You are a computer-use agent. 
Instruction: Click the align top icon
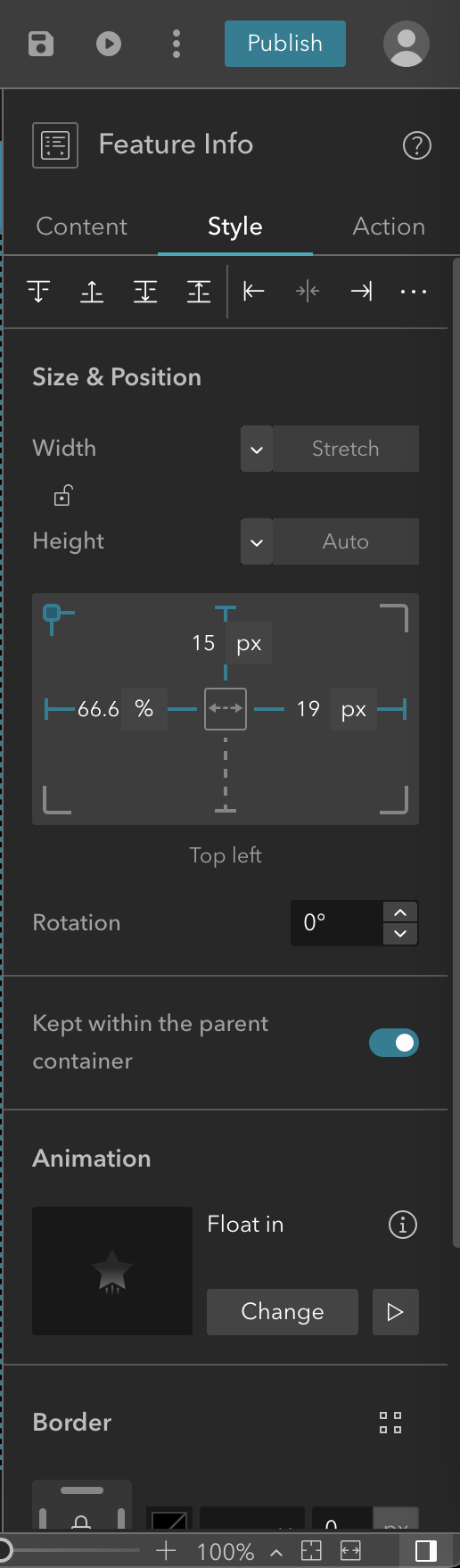coord(38,291)
